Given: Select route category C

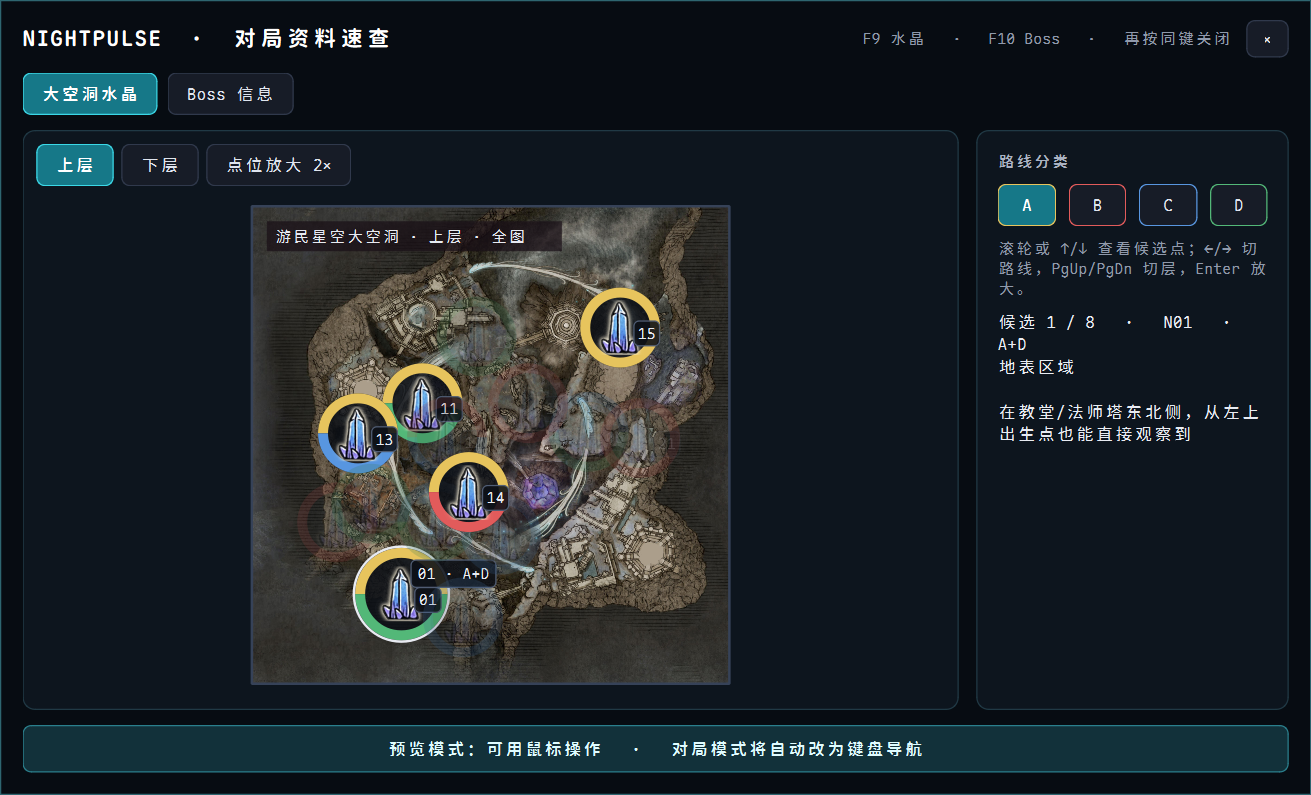Looking at the screenshot, I should pyautogui.click(x=1168, y=205).
